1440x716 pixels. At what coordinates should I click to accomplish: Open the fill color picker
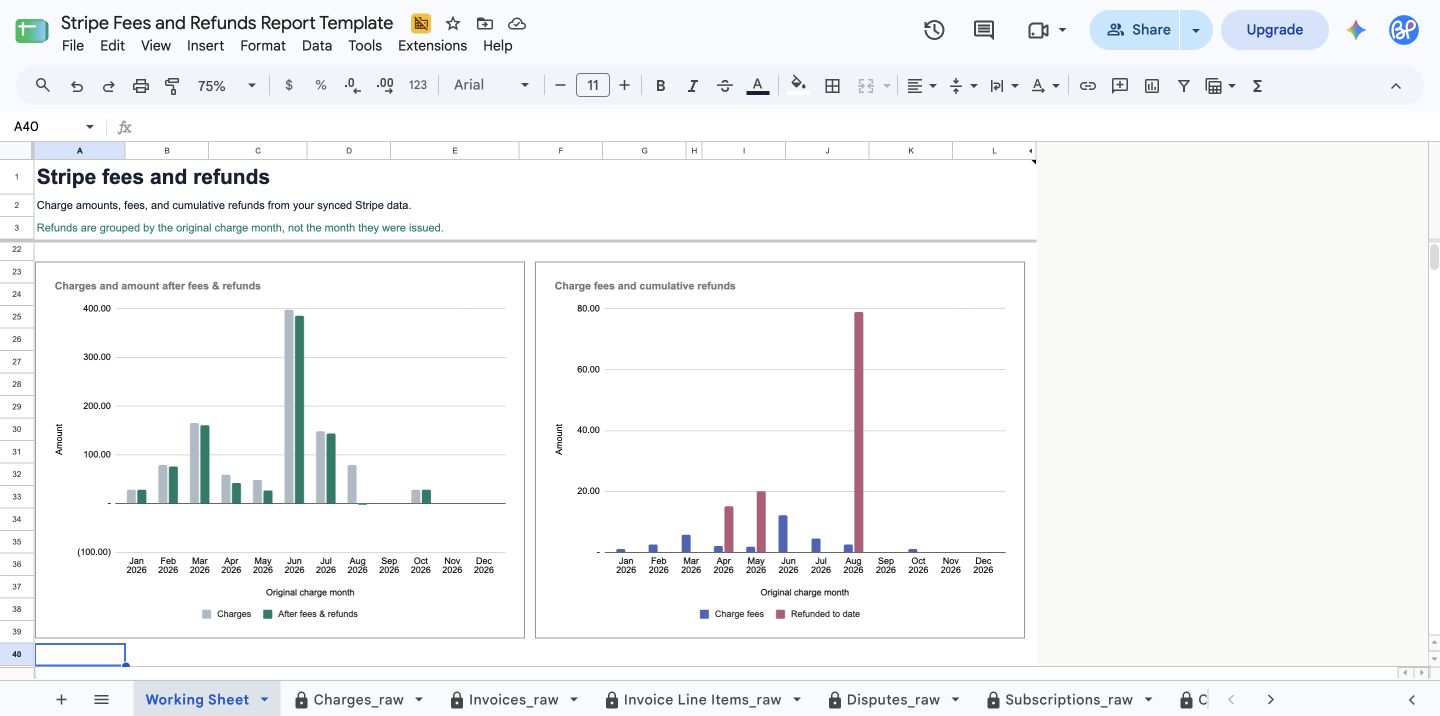pos(798,85)
